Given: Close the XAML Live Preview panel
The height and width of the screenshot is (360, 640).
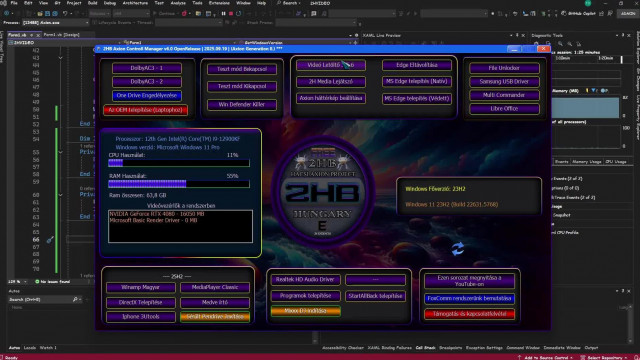Looking at the screenshot, I should [523, 36].
